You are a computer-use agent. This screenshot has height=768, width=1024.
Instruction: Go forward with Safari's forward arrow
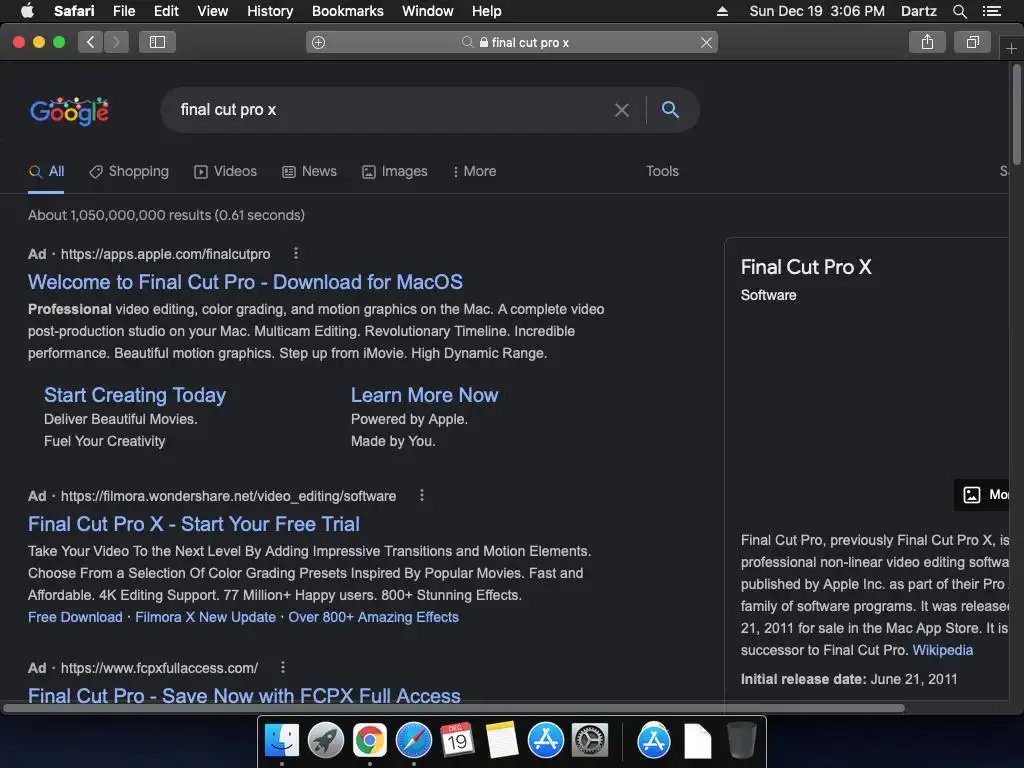(116, 42)
